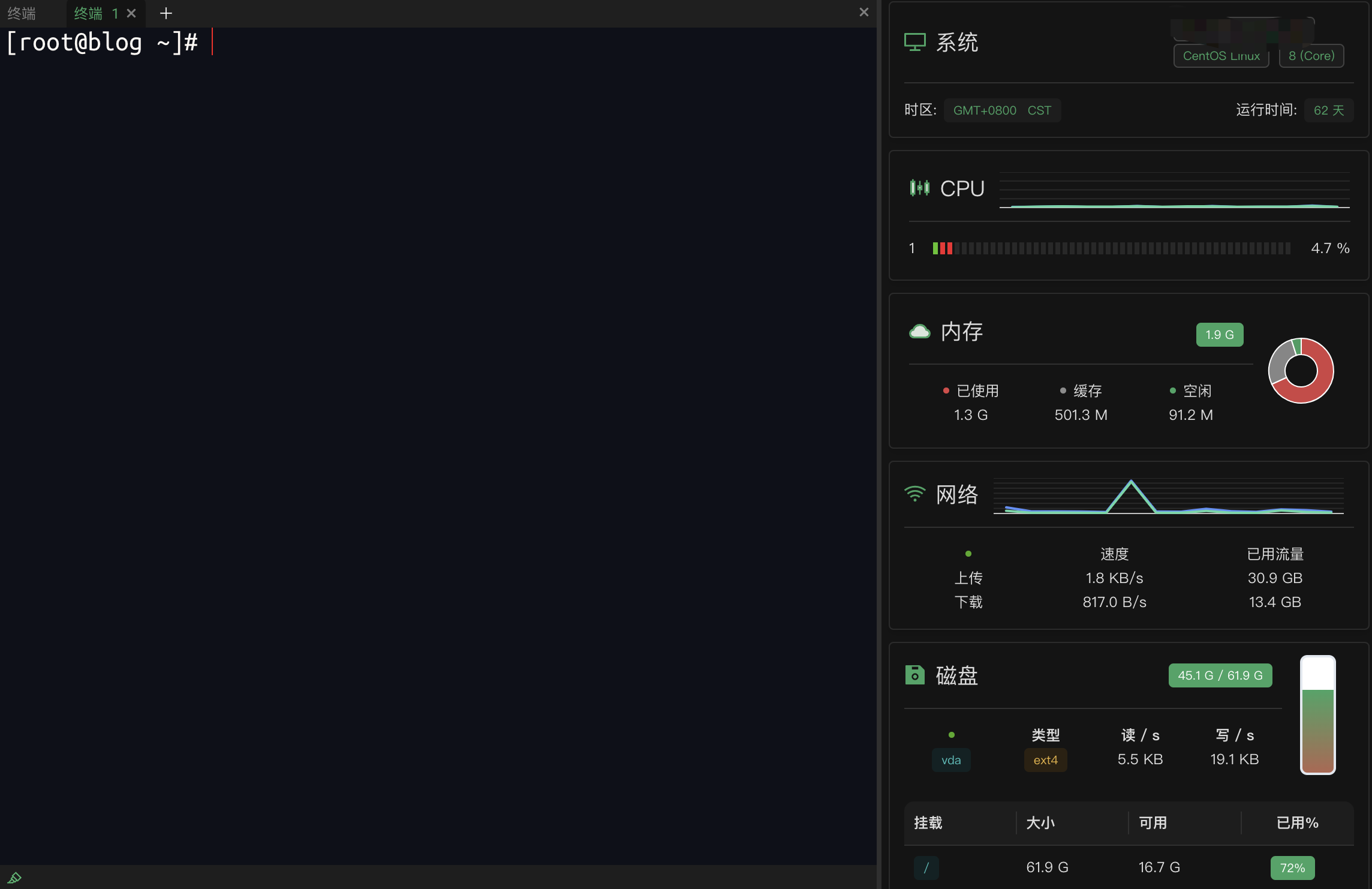Switch to the first 终端 tab
The height and width of the screenshot is (889, 1372).
tap(22, 13)
